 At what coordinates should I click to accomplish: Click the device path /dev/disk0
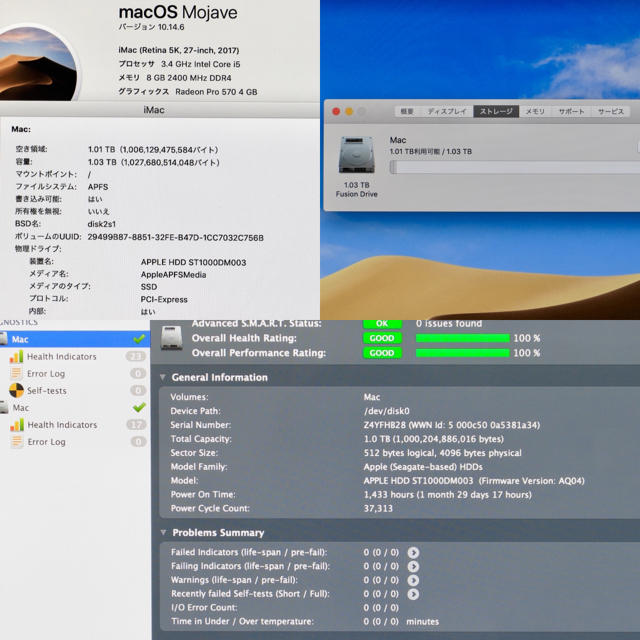(387, 411)
